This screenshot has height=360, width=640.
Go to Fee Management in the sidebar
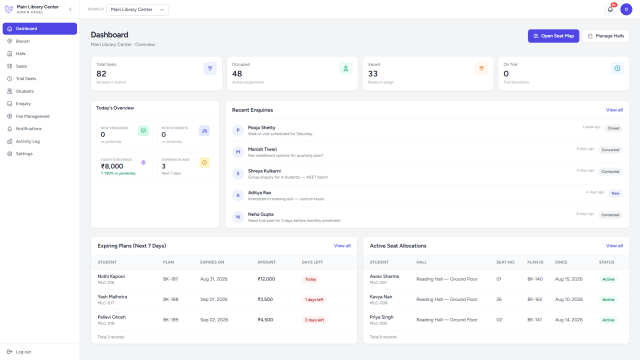point(40,116)
